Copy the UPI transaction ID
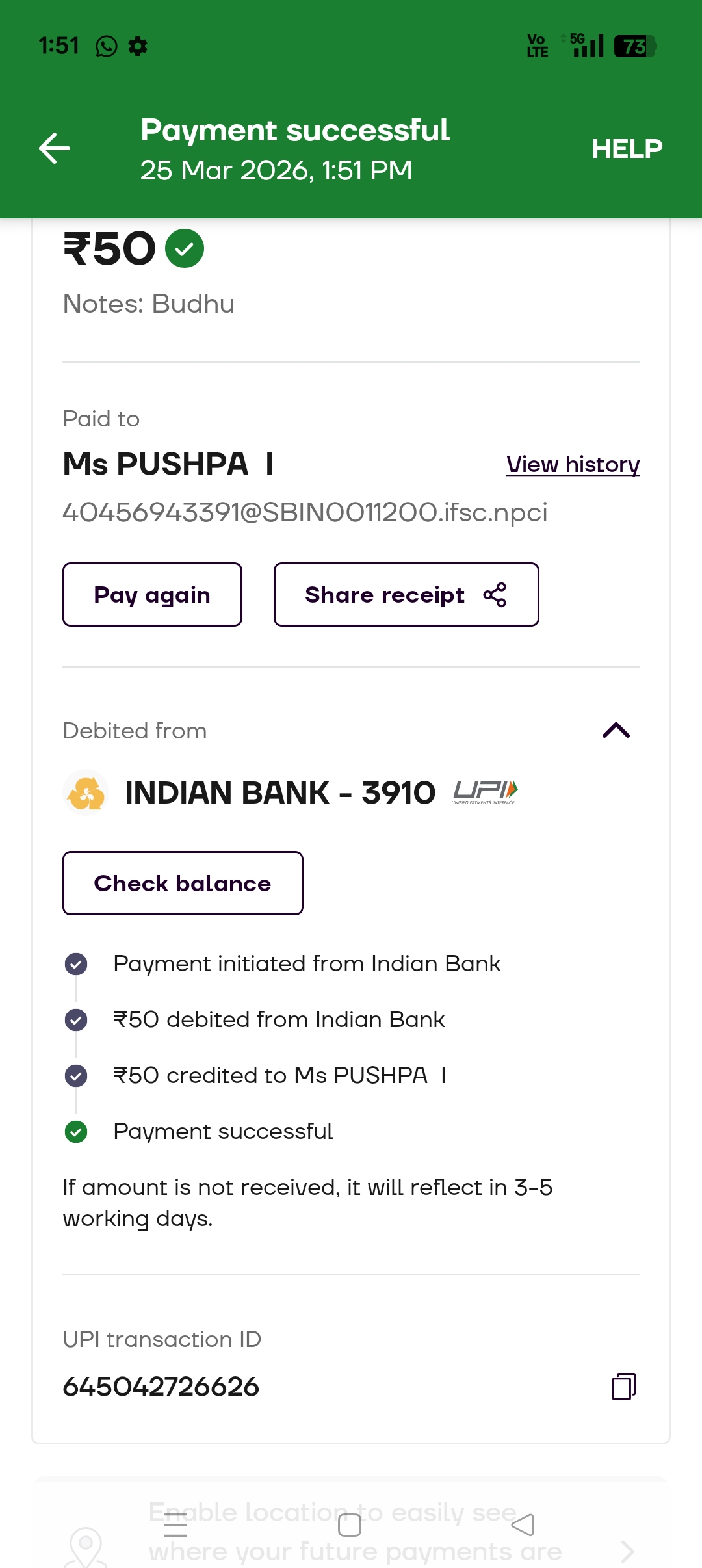Screen dimensions: 702x1568 pos(623,1387)
